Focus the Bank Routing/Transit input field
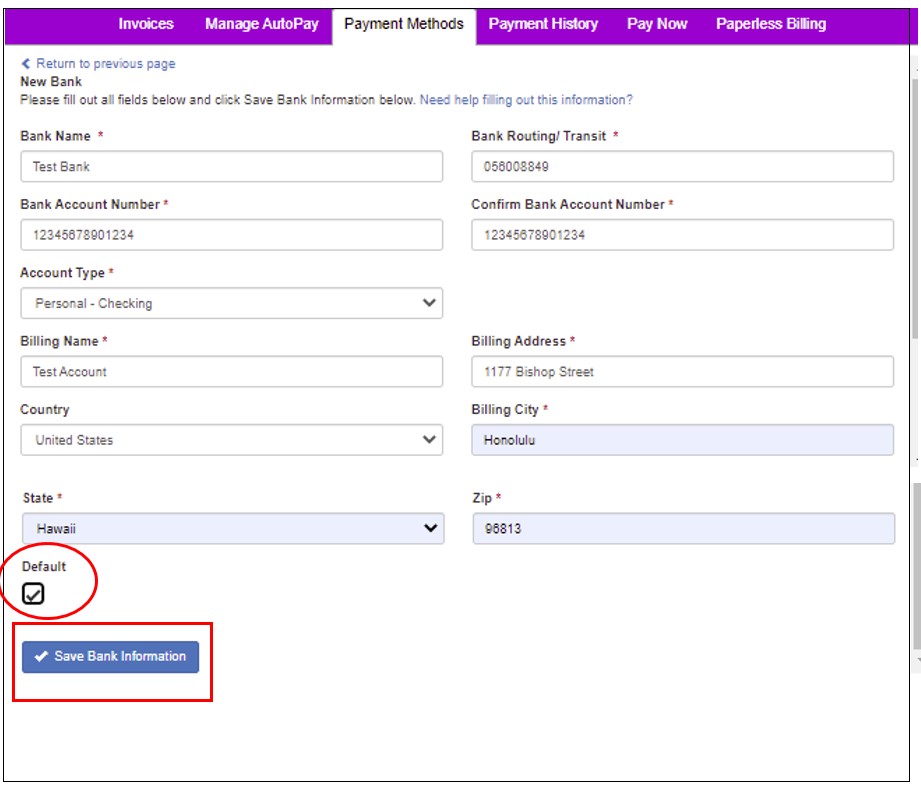The height and width of the screenshot is (789, 921). 683,166
